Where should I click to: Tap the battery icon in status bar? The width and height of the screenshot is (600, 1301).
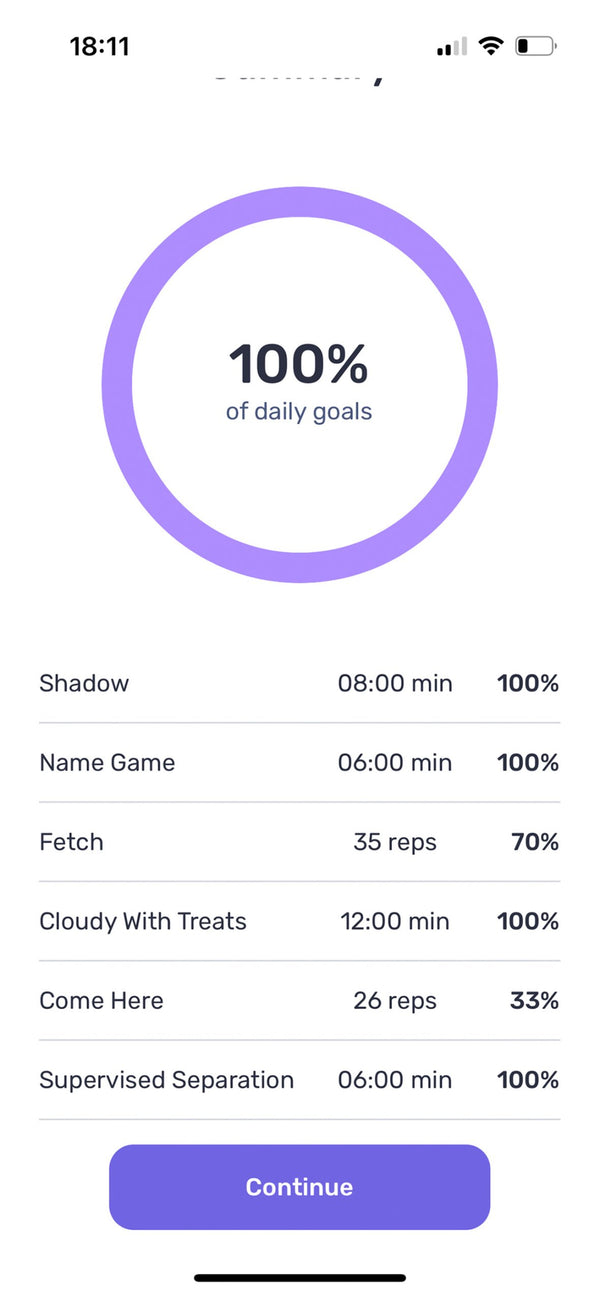pyautogui.click(x=535, y=46)
